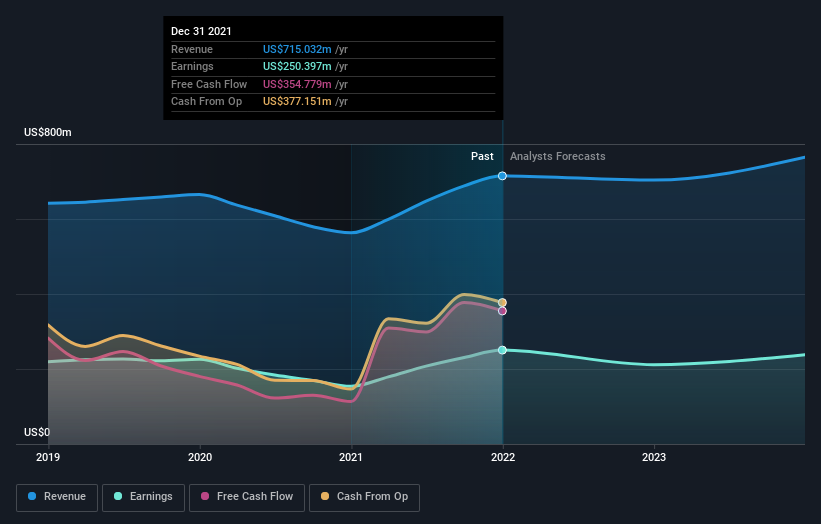Click the Earnings row label in tooltip
Screen dimensions: 821x524
tap(192, 66)
